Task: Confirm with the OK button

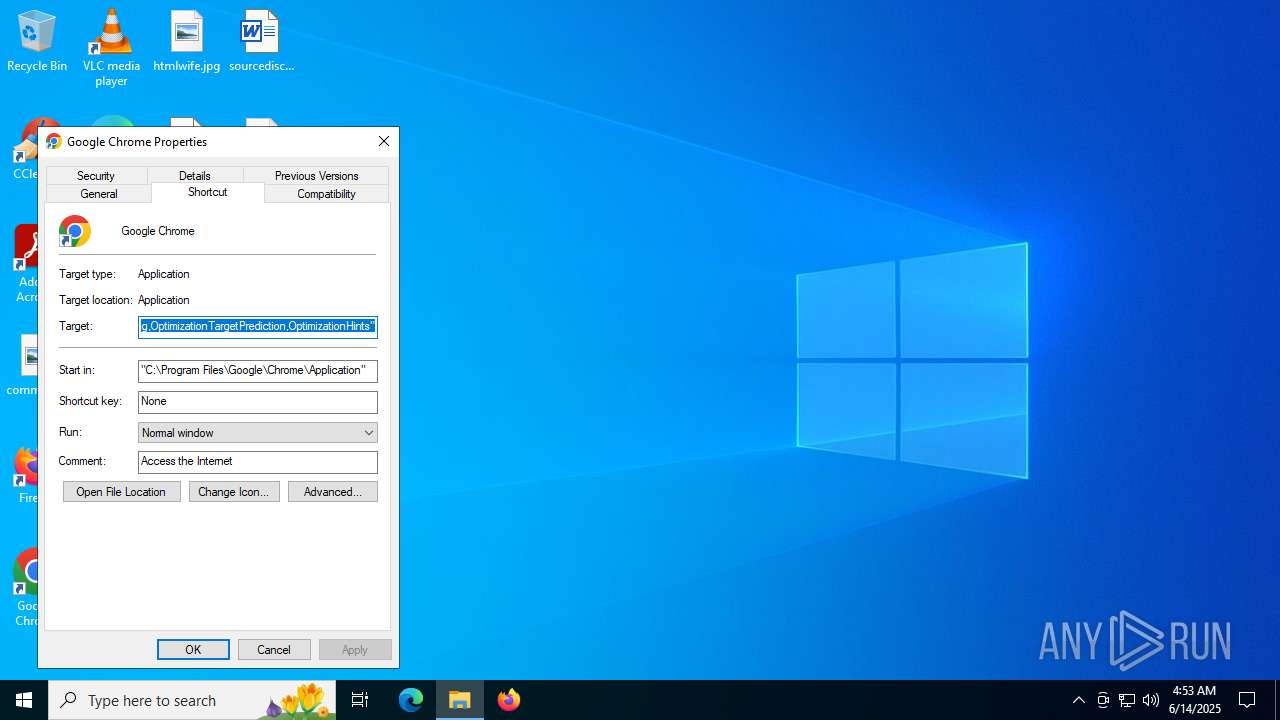Action: [193, 650]
